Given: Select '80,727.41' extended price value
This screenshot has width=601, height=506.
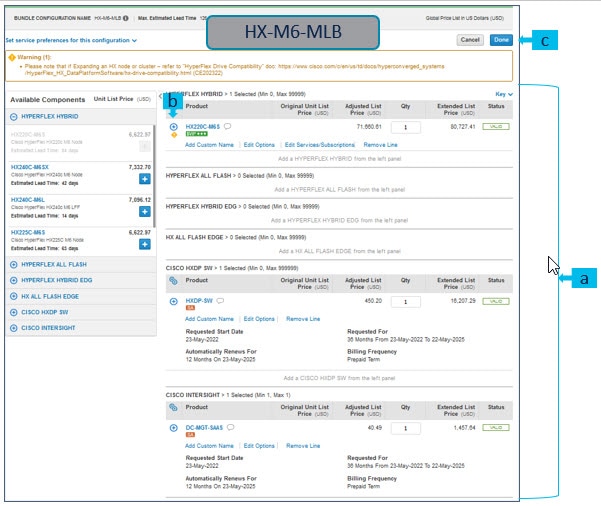Looking at the screenshot, I should pyautogui.click(x=463, y=126).
